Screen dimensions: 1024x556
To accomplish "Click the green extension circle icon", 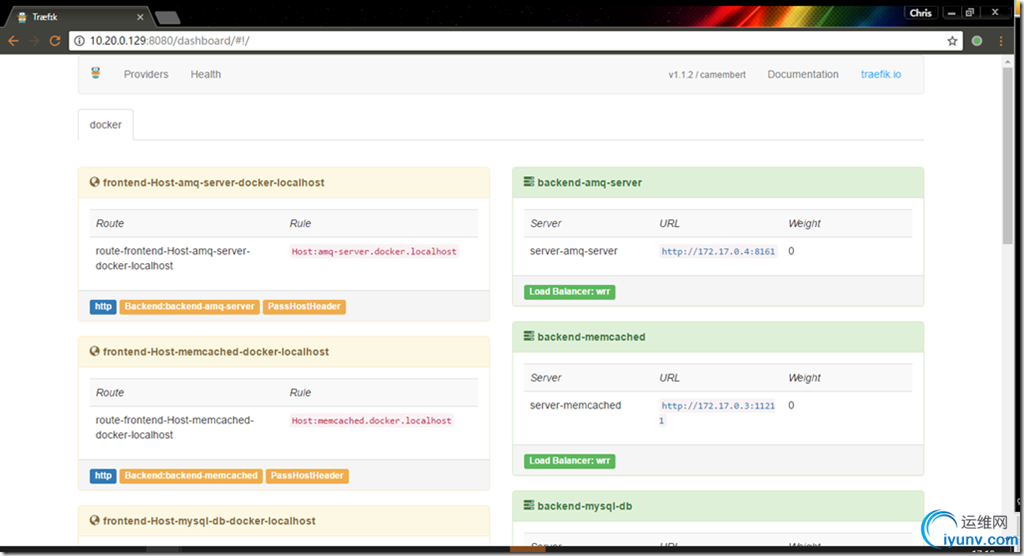I will [977, 41].
